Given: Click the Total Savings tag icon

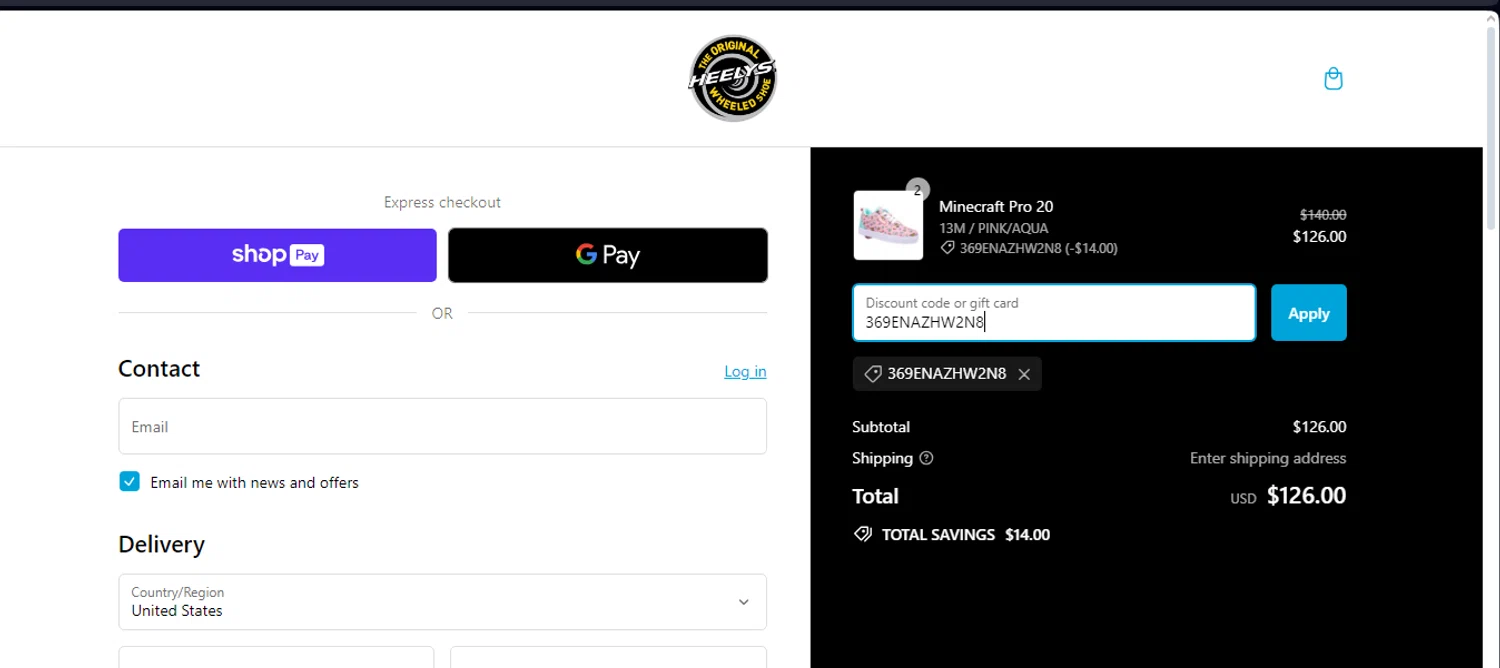Looking at the screenshot, I should tap(862, 534).
